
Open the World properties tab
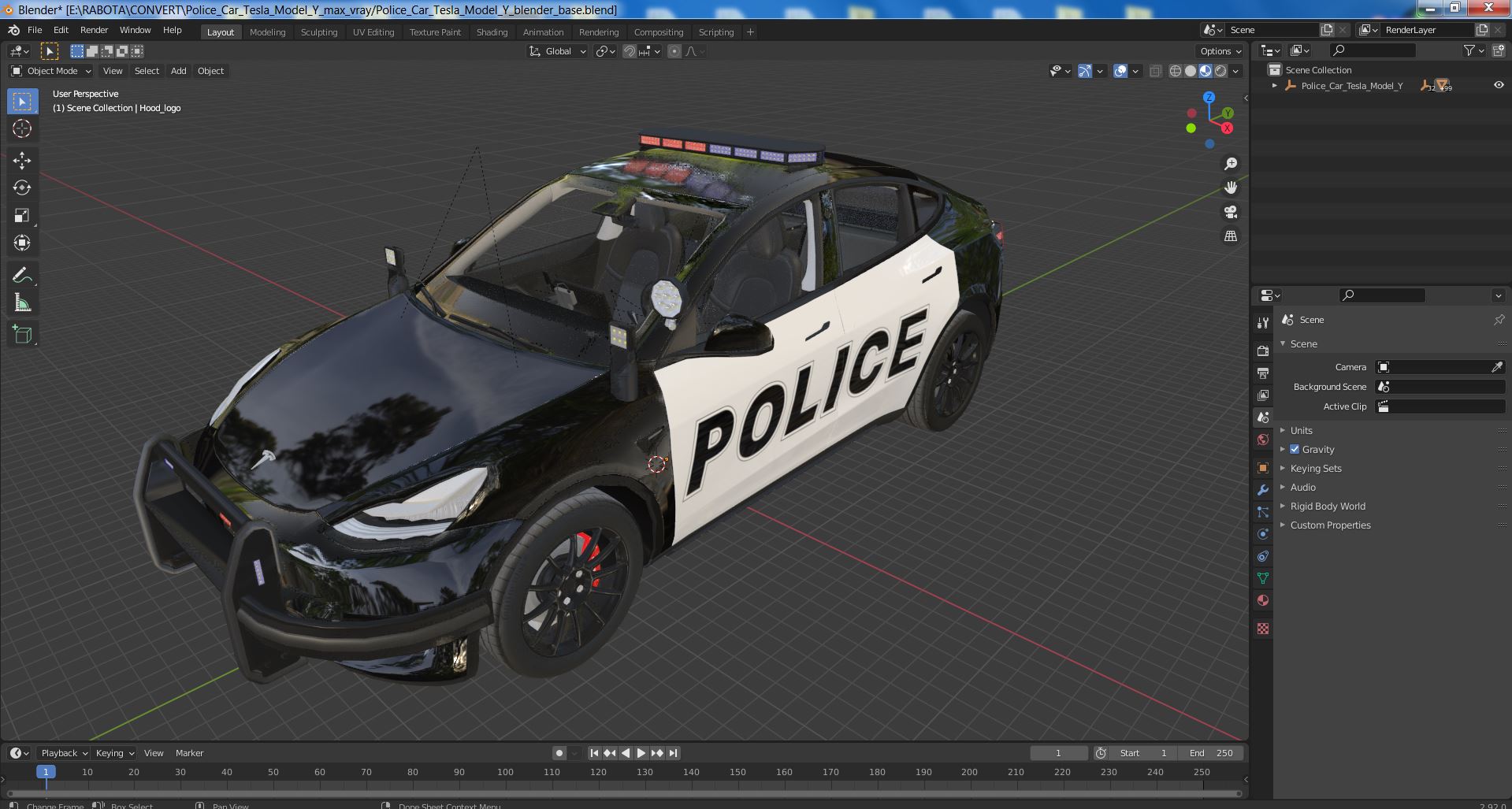pyautogui.click(x=1263, y=440)
